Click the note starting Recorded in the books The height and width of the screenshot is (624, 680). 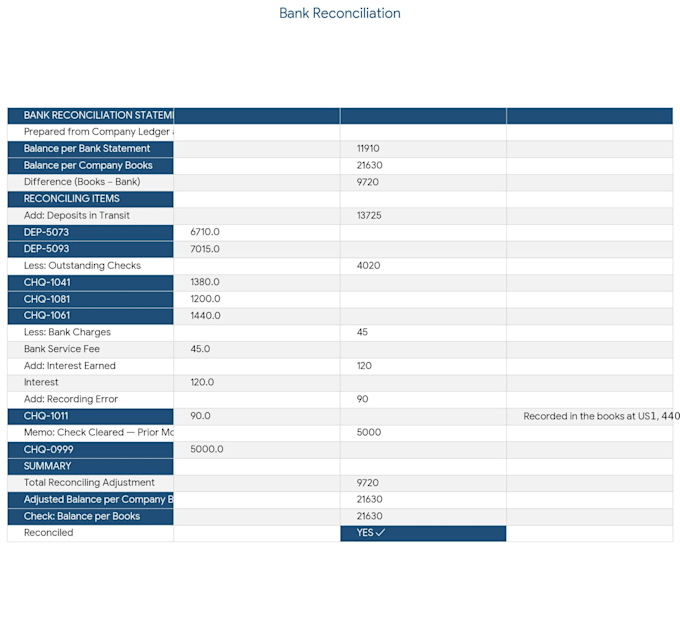[601, 416]
